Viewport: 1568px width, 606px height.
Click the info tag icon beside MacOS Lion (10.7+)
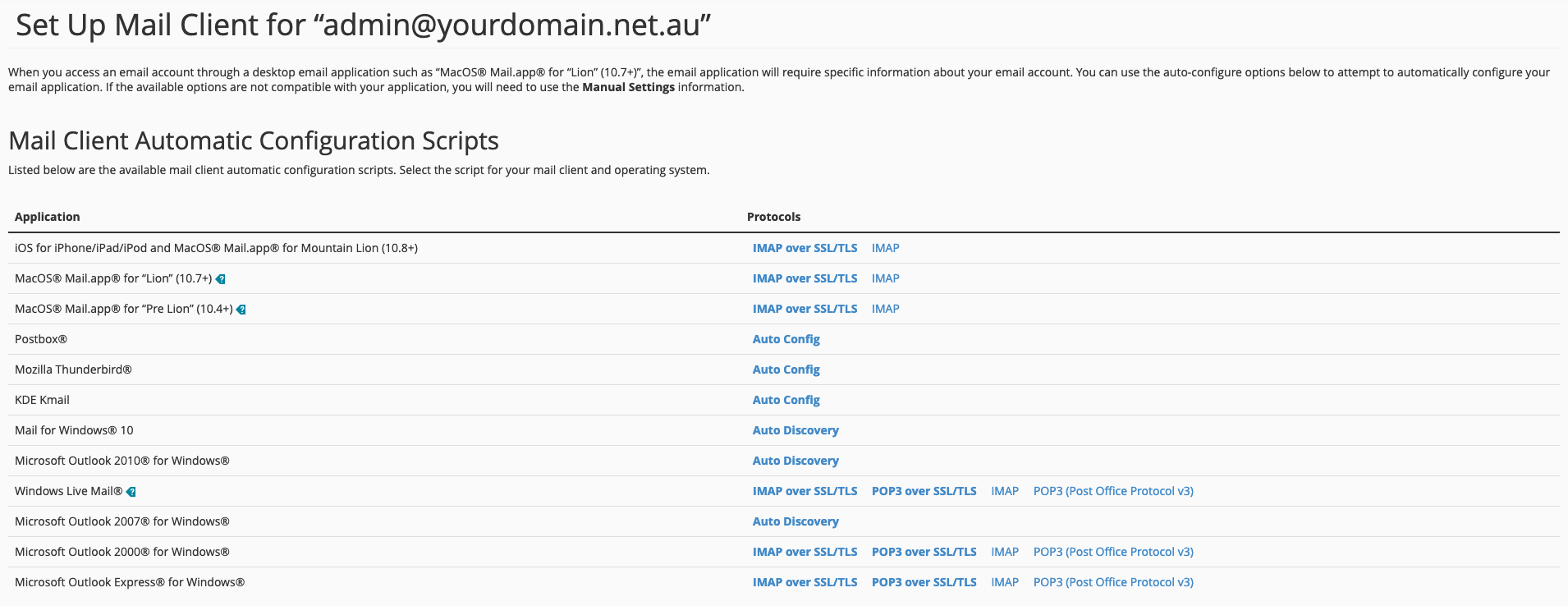pyautogui.click(x=220, y=279)
